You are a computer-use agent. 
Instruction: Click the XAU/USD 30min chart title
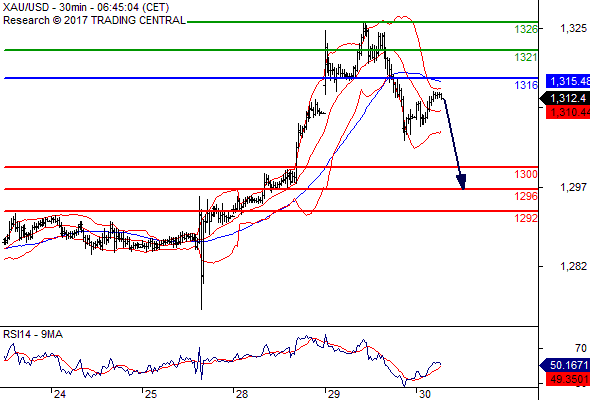(86, 7)
